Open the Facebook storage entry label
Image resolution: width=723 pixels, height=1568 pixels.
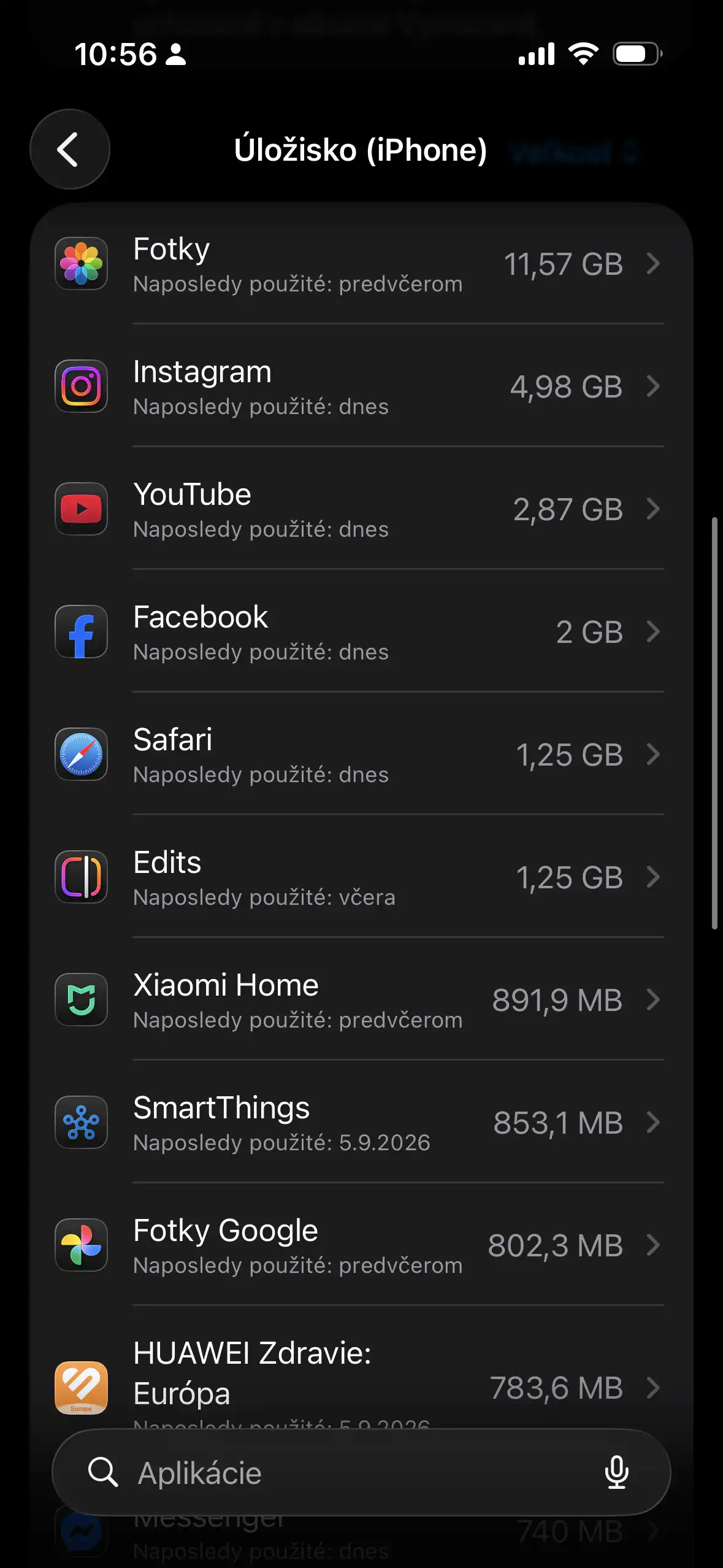pyautogui.click(x=201, y=617)
